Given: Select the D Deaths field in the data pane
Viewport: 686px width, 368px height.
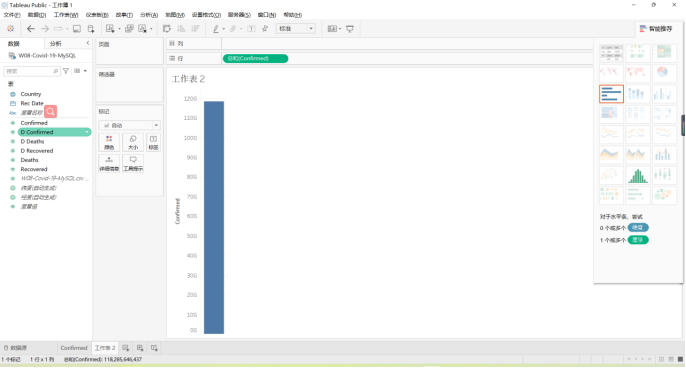Looking at the screenshot, I should 32,141.
